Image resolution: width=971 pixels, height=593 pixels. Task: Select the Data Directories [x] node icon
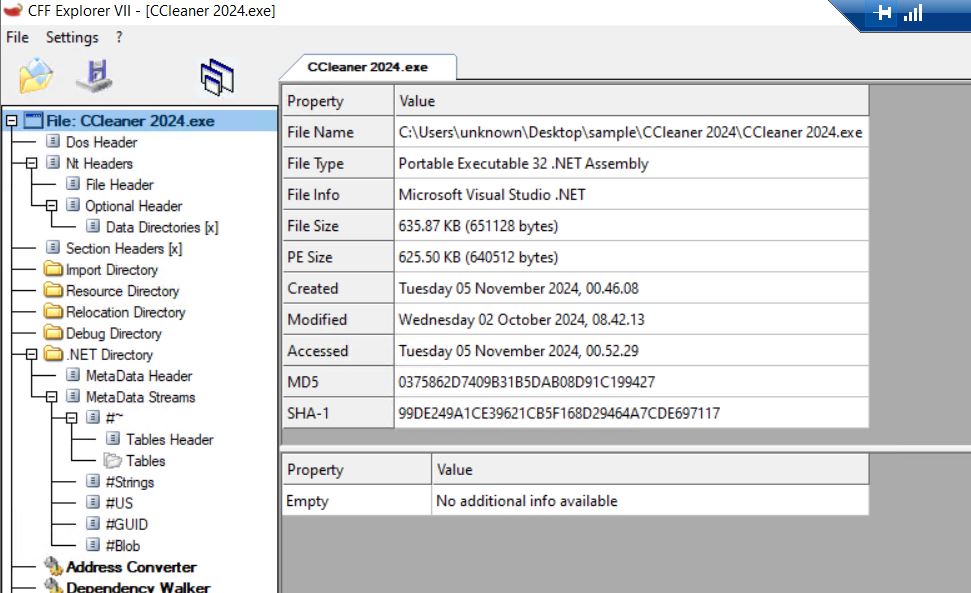(93, 227)
